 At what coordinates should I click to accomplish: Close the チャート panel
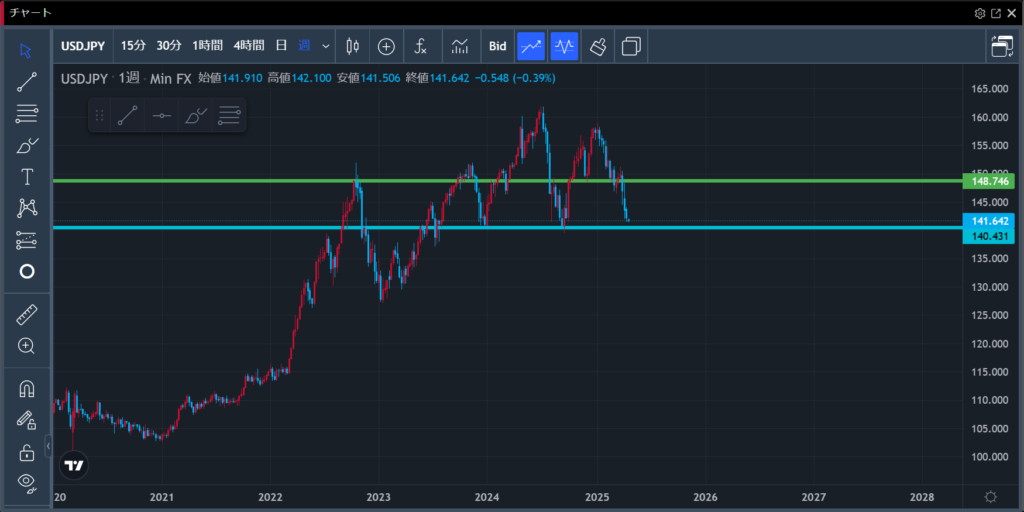coord(1012,13)
